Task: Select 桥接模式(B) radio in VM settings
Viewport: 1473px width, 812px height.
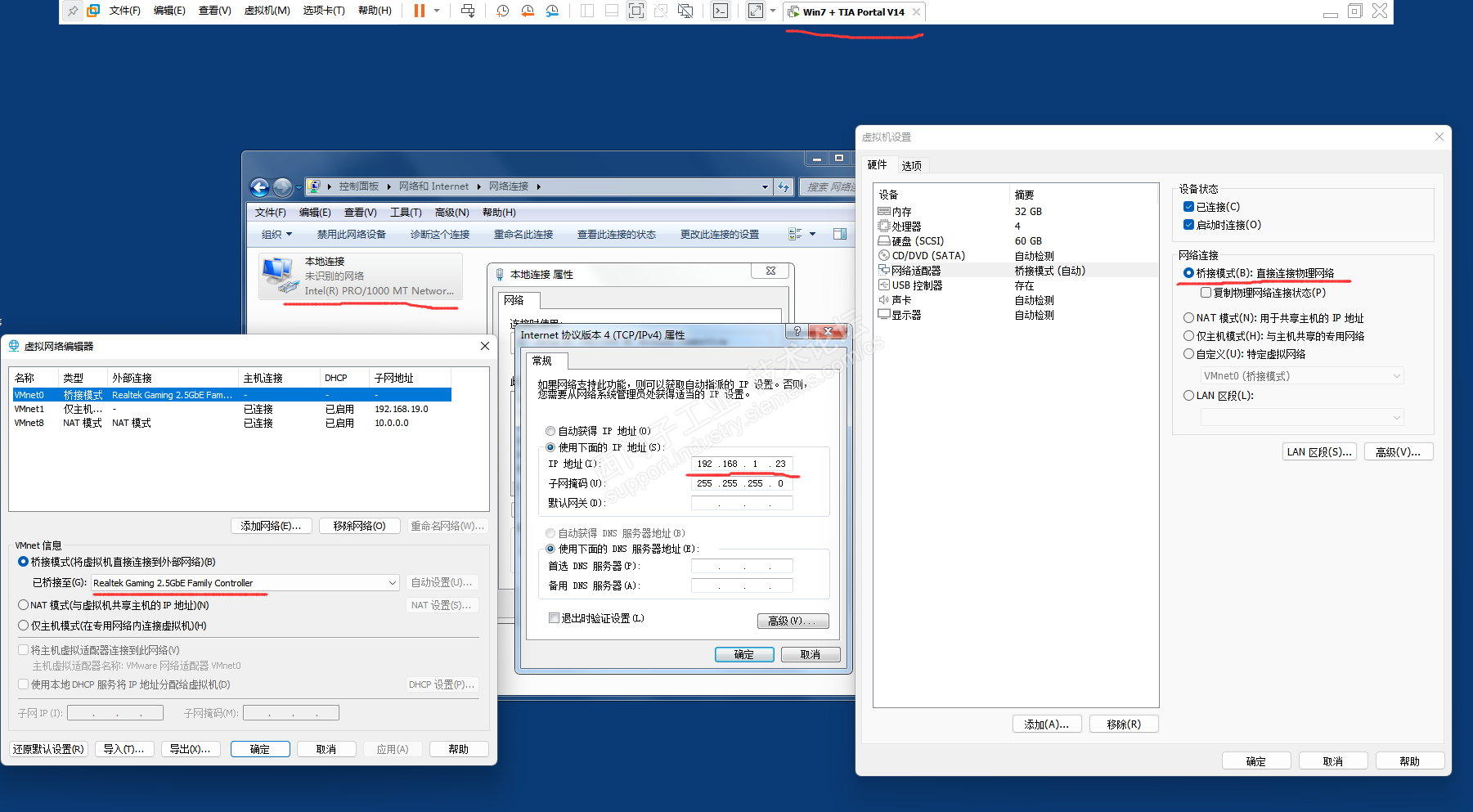Action: click(1188, 273)
